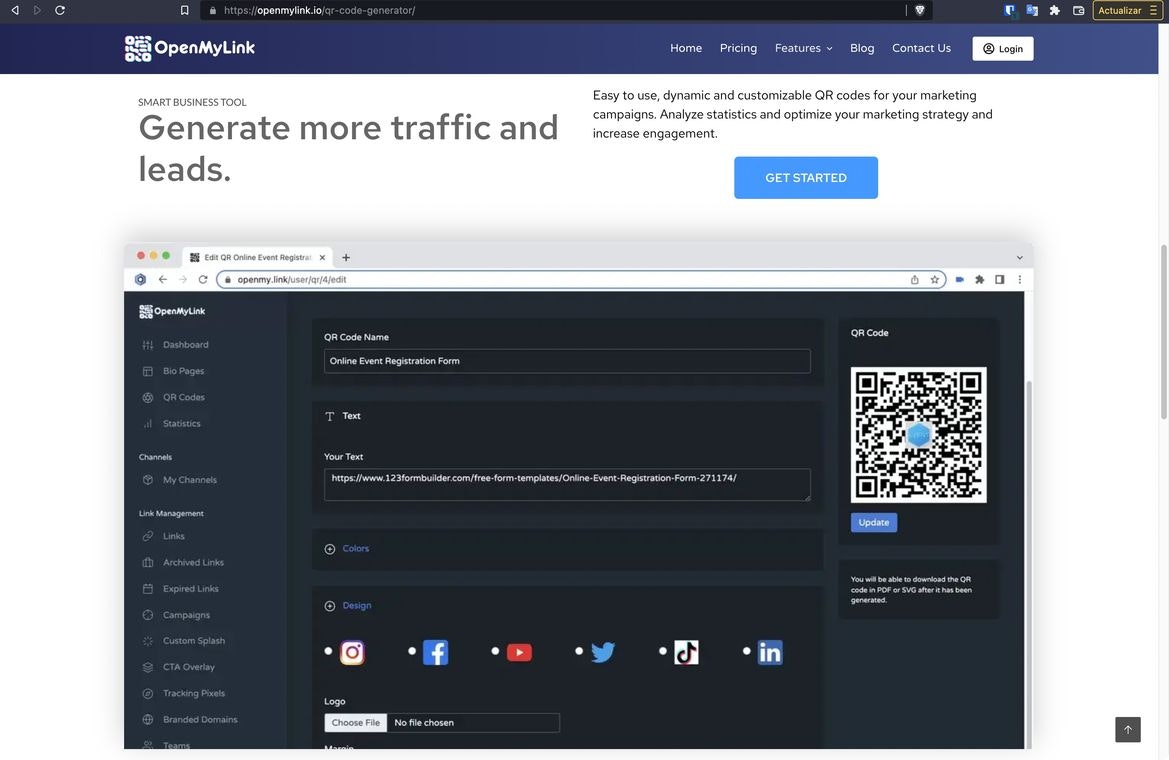Click the page vertical scrollbar
The width and height of the screenshot is (1169, 760).
(1163, 332)
